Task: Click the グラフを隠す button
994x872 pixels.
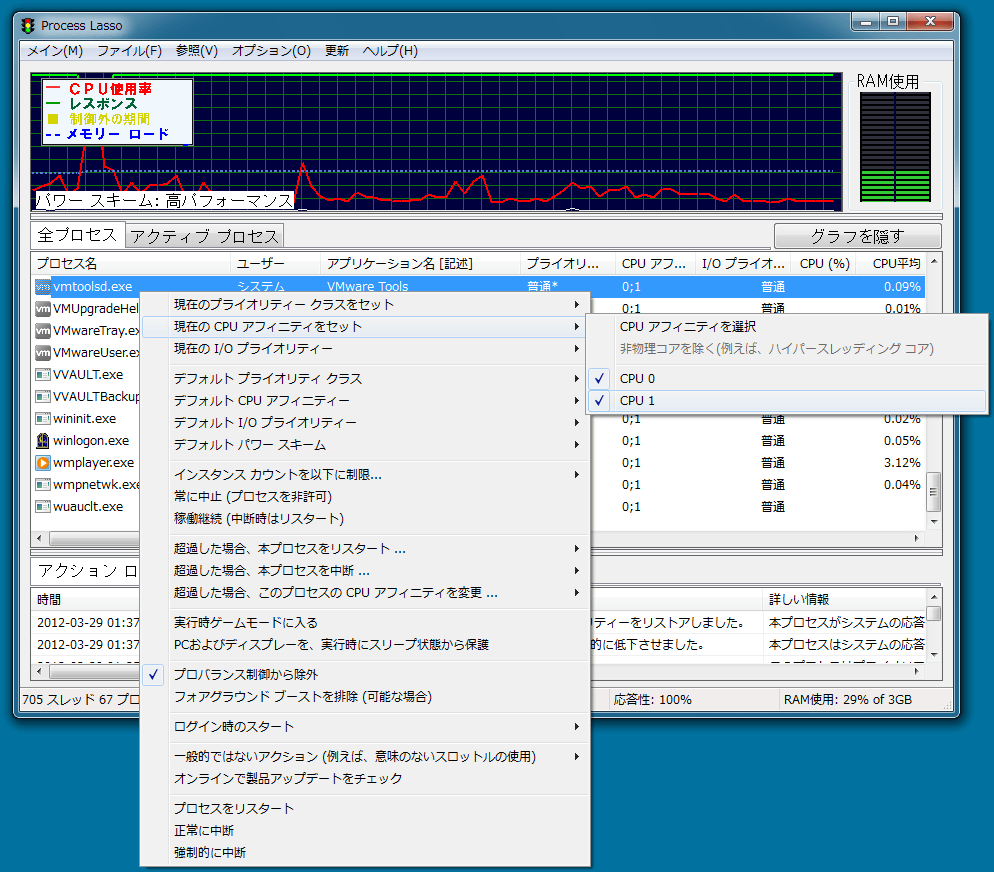Action: [x=857, y=236]
